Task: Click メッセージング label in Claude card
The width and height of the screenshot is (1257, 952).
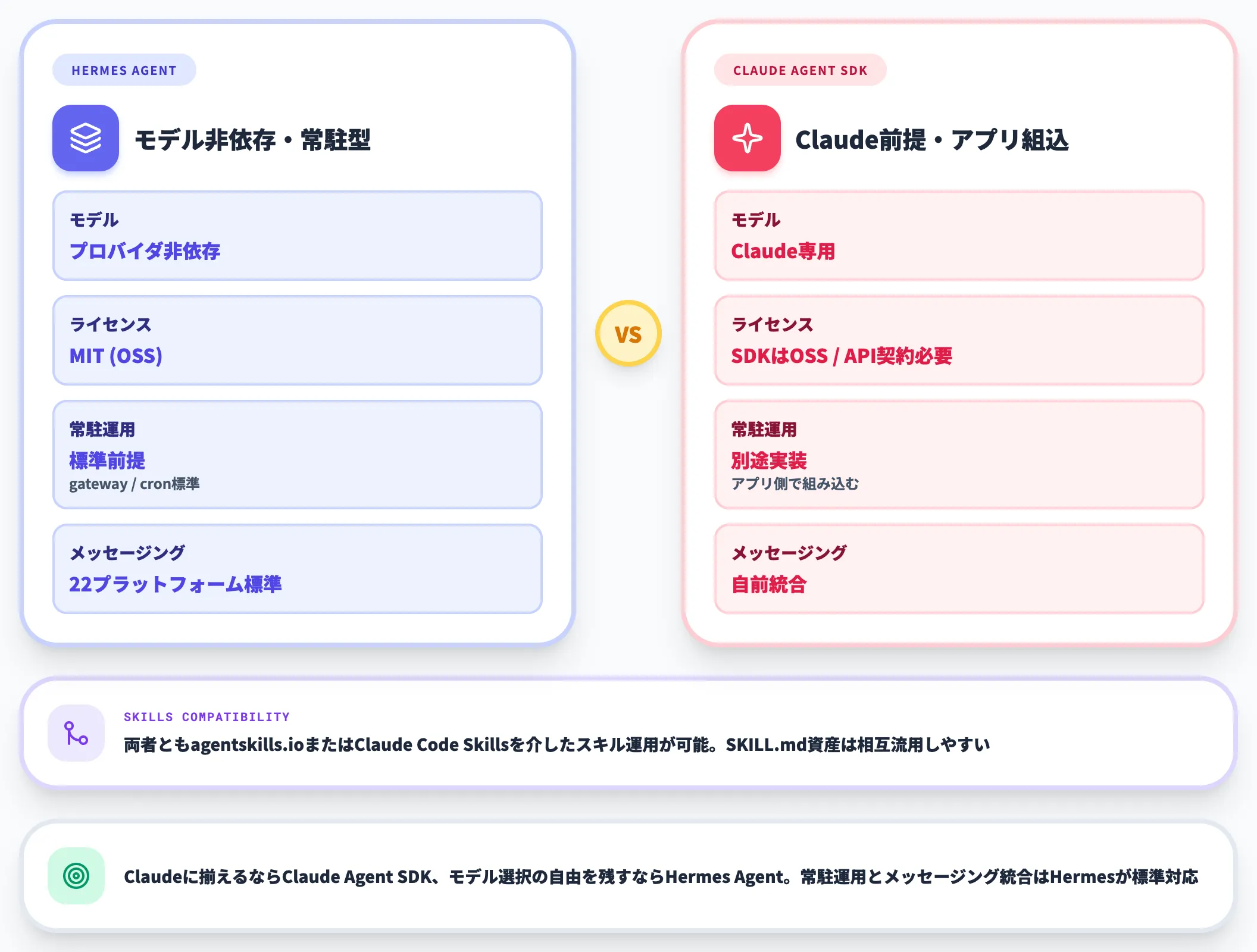Action: pyautogui.click(x=789, y=553)
